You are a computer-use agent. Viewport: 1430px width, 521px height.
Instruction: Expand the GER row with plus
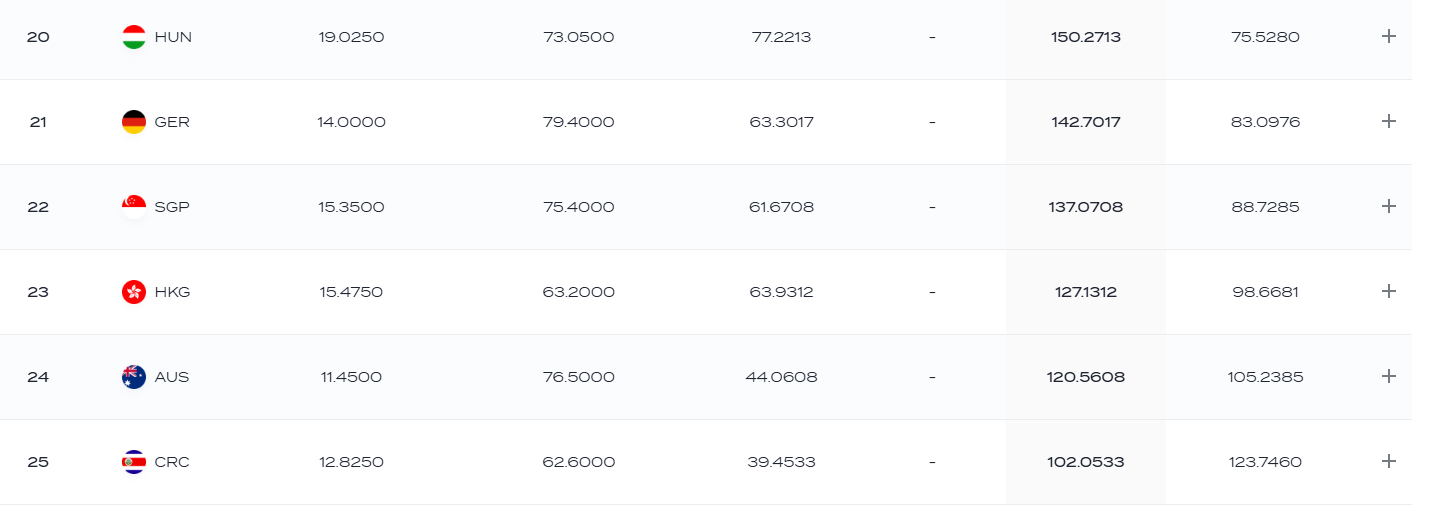pyautogui.click(x=1388, y=121)
